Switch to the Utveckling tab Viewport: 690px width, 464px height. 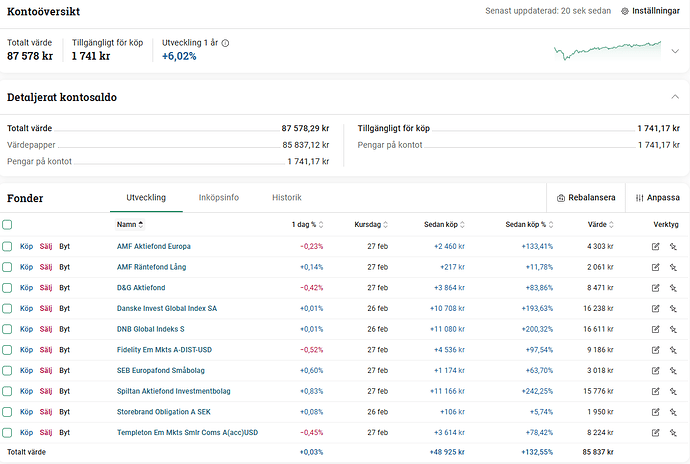(x=146, y=198)
